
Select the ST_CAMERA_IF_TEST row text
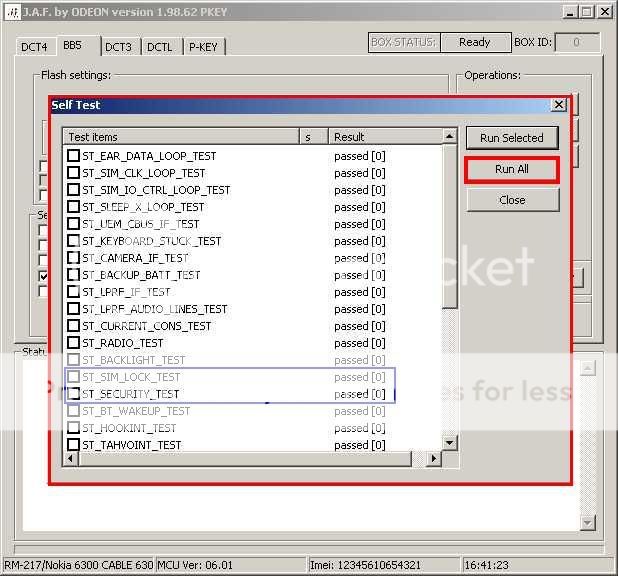coord(135,258)
